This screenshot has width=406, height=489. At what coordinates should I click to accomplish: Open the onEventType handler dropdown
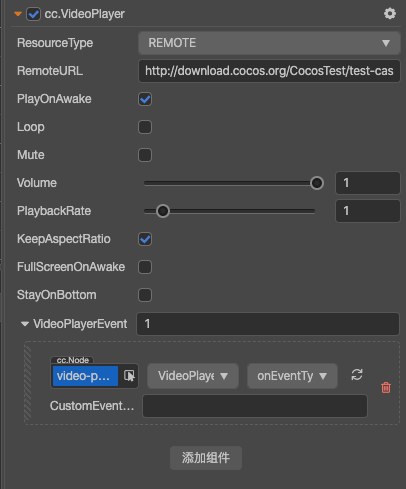click(292, 376)
